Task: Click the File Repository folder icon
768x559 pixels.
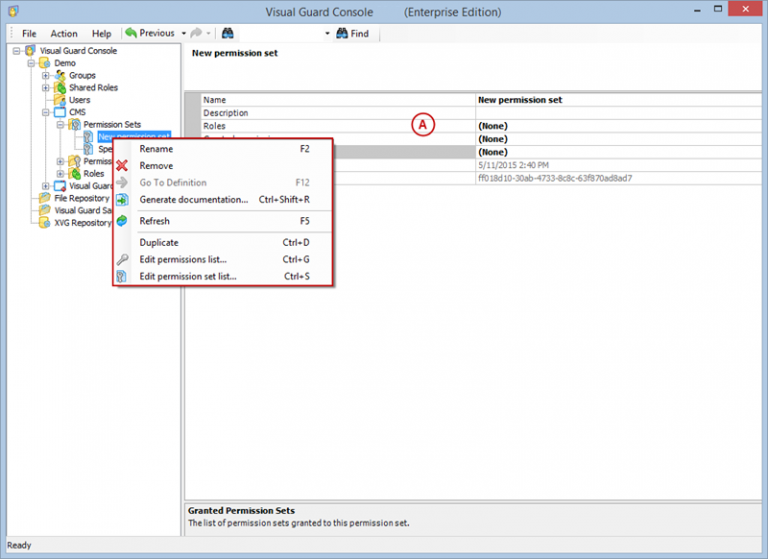Action: (45, 198)
